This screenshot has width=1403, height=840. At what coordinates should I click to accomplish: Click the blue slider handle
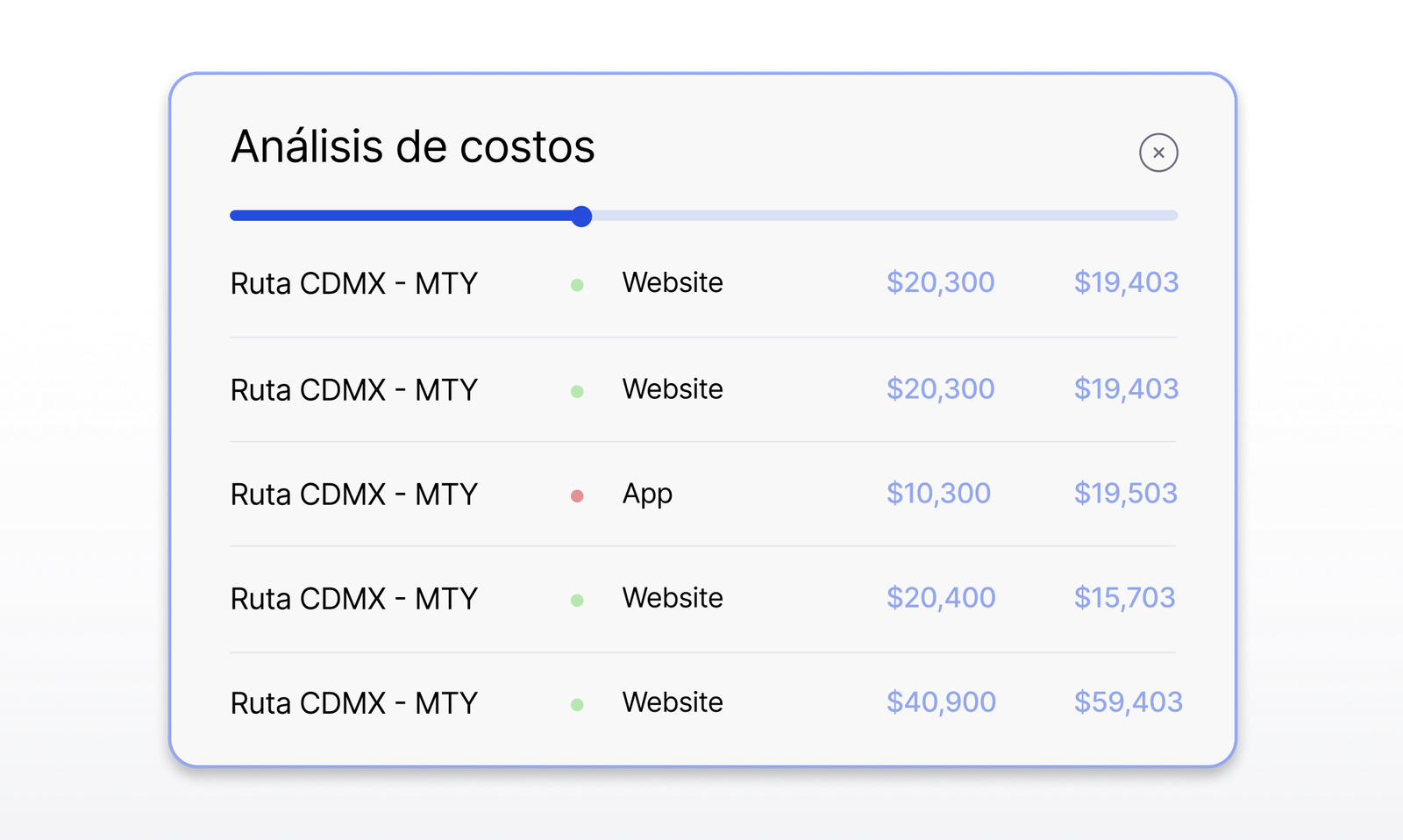(x=581, y=216)
